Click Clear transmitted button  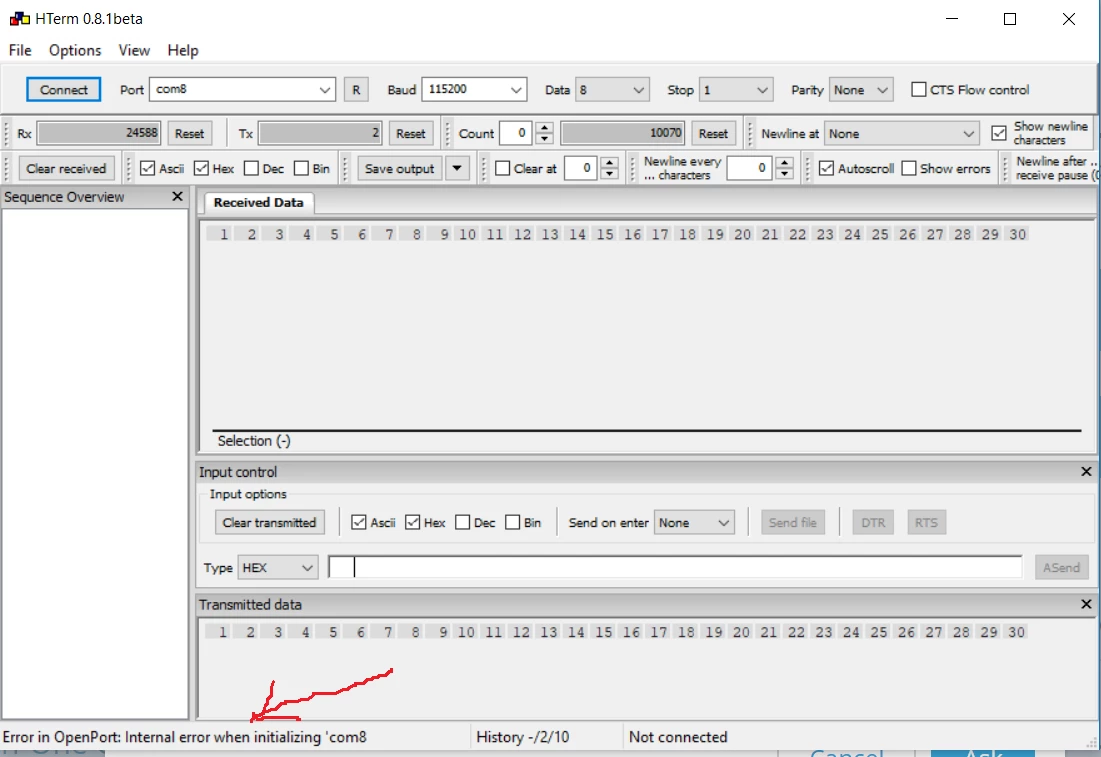(269, 522)
